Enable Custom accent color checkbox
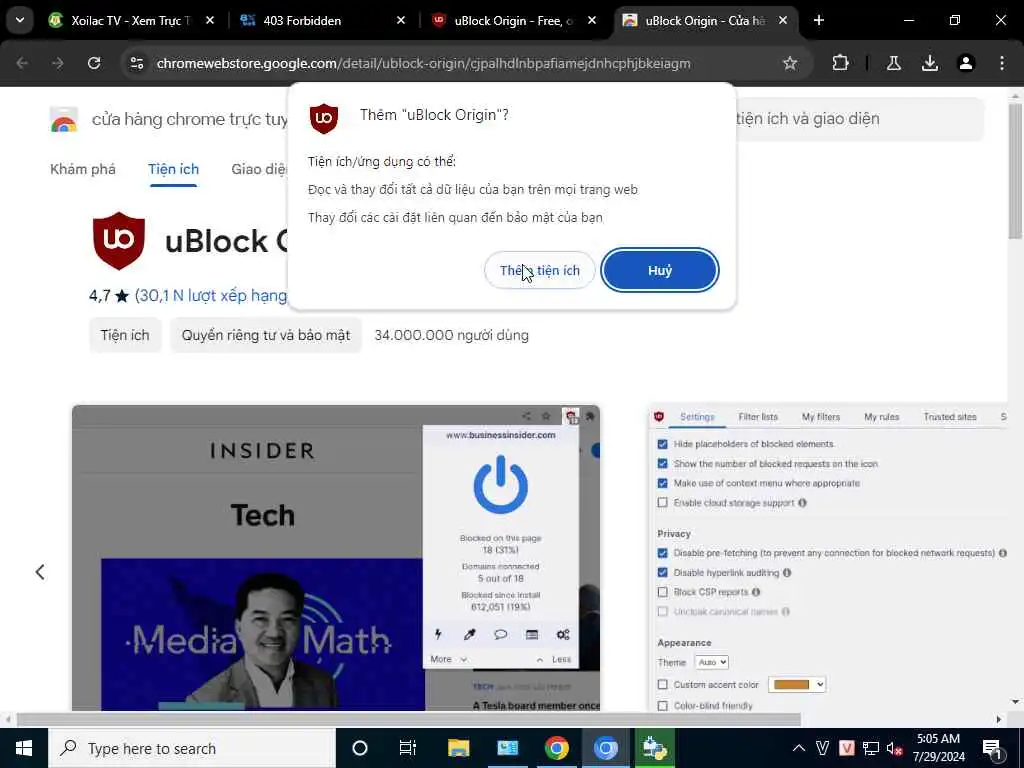The height and width of the screenshot is (768, 1024). click(x=663, y=684)
